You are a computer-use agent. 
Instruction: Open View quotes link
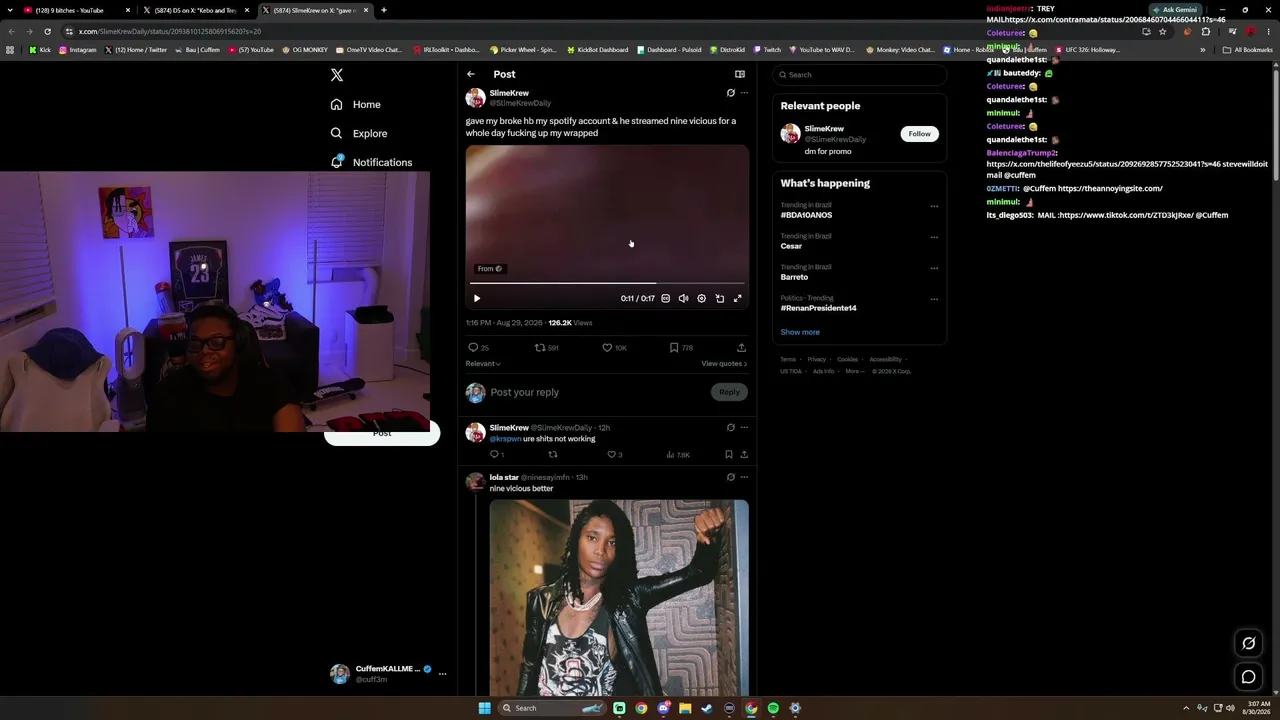pyautogui.click(x=724, y=364)
